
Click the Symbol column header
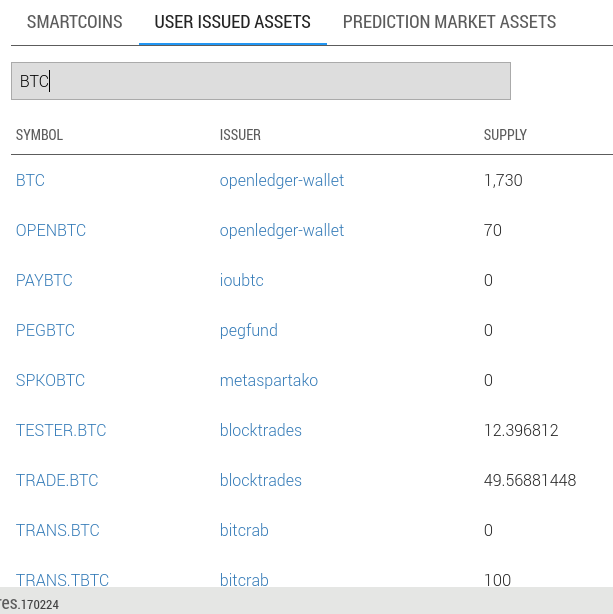coord(39,135)
